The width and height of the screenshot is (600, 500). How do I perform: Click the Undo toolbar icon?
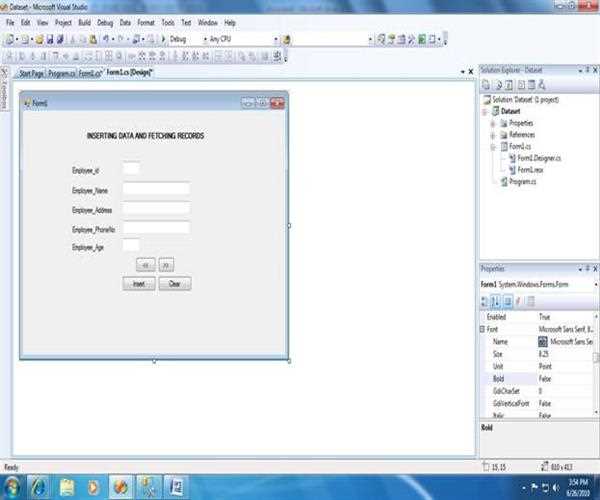(x=106, y=39)
